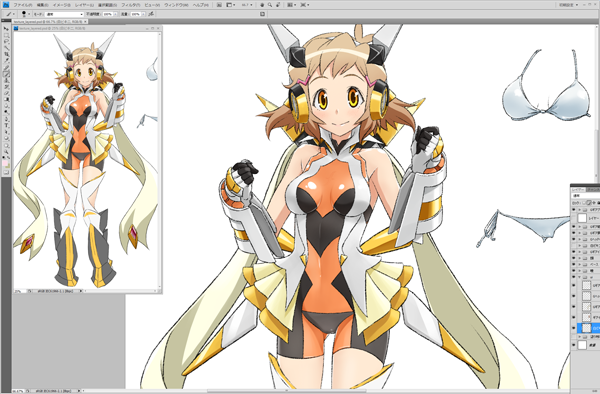Select the Move tool
Image resolution: width=600 pixels, height=394 pixels.
pos(7,28)
